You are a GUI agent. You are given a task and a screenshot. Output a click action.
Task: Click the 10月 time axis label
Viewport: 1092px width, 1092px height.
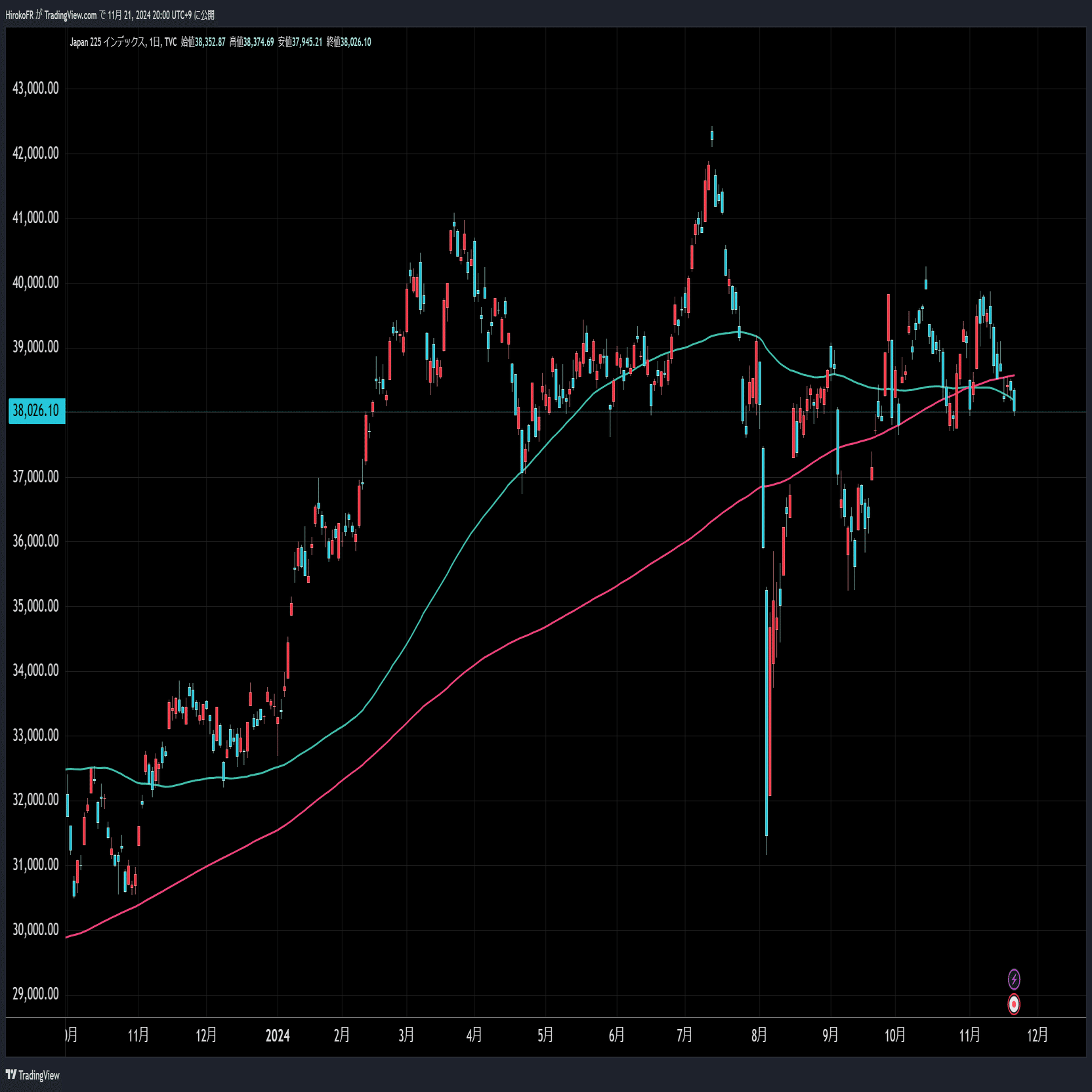(895, 1036)
